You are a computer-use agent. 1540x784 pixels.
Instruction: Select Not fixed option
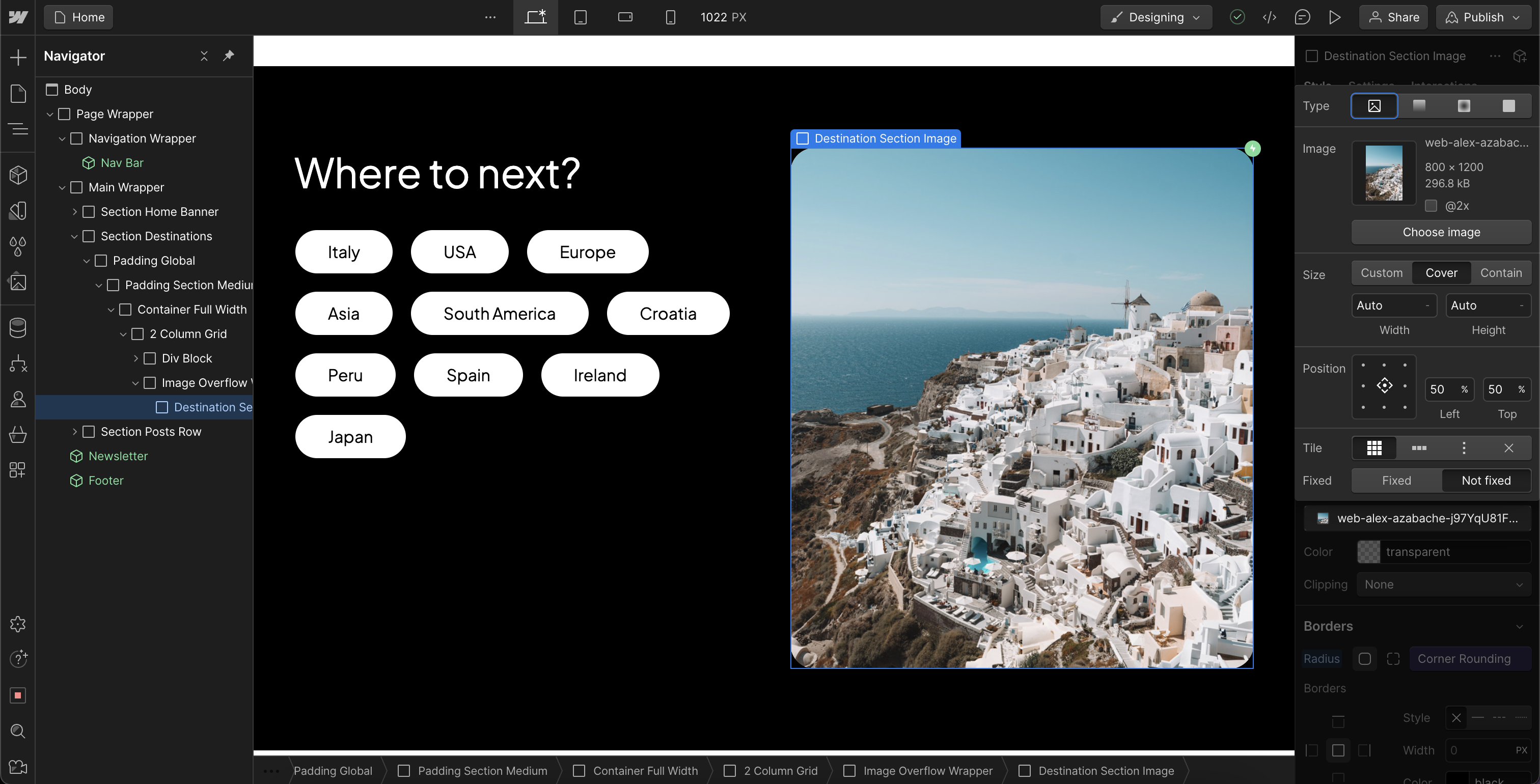1486,481
